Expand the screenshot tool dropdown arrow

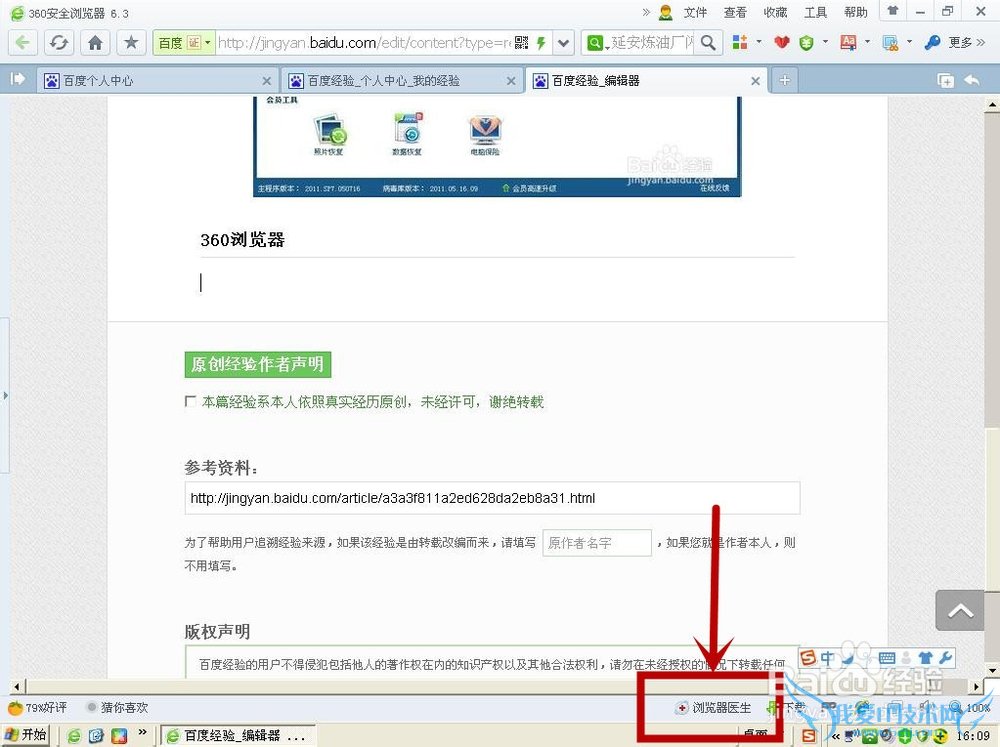click(909, 42)
